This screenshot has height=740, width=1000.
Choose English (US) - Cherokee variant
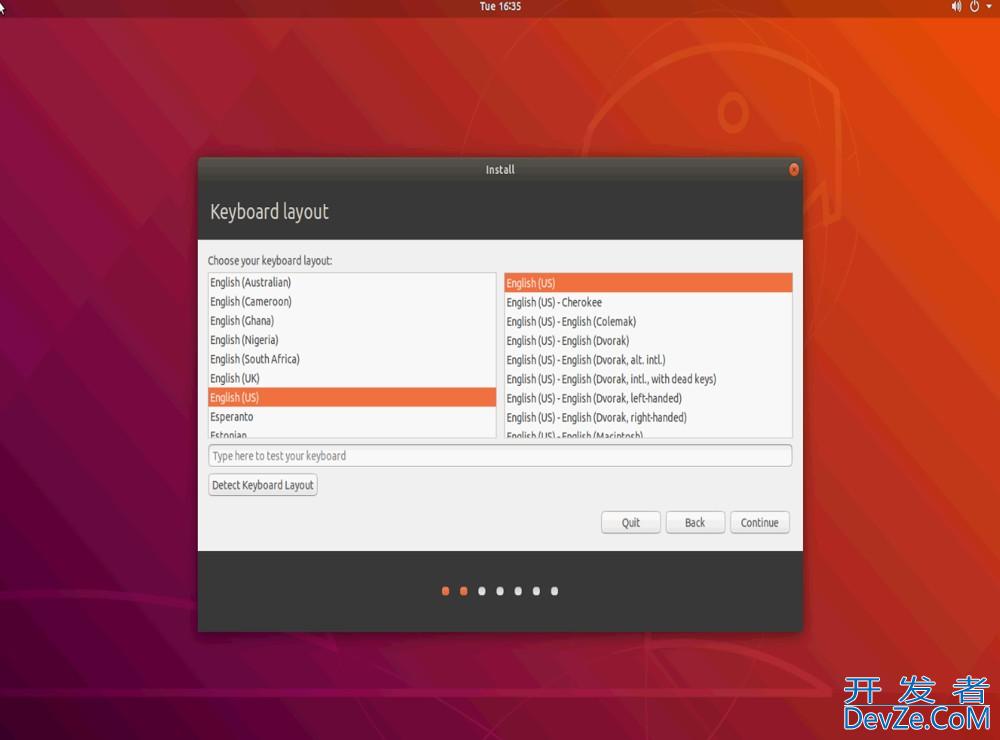point(648,302)
